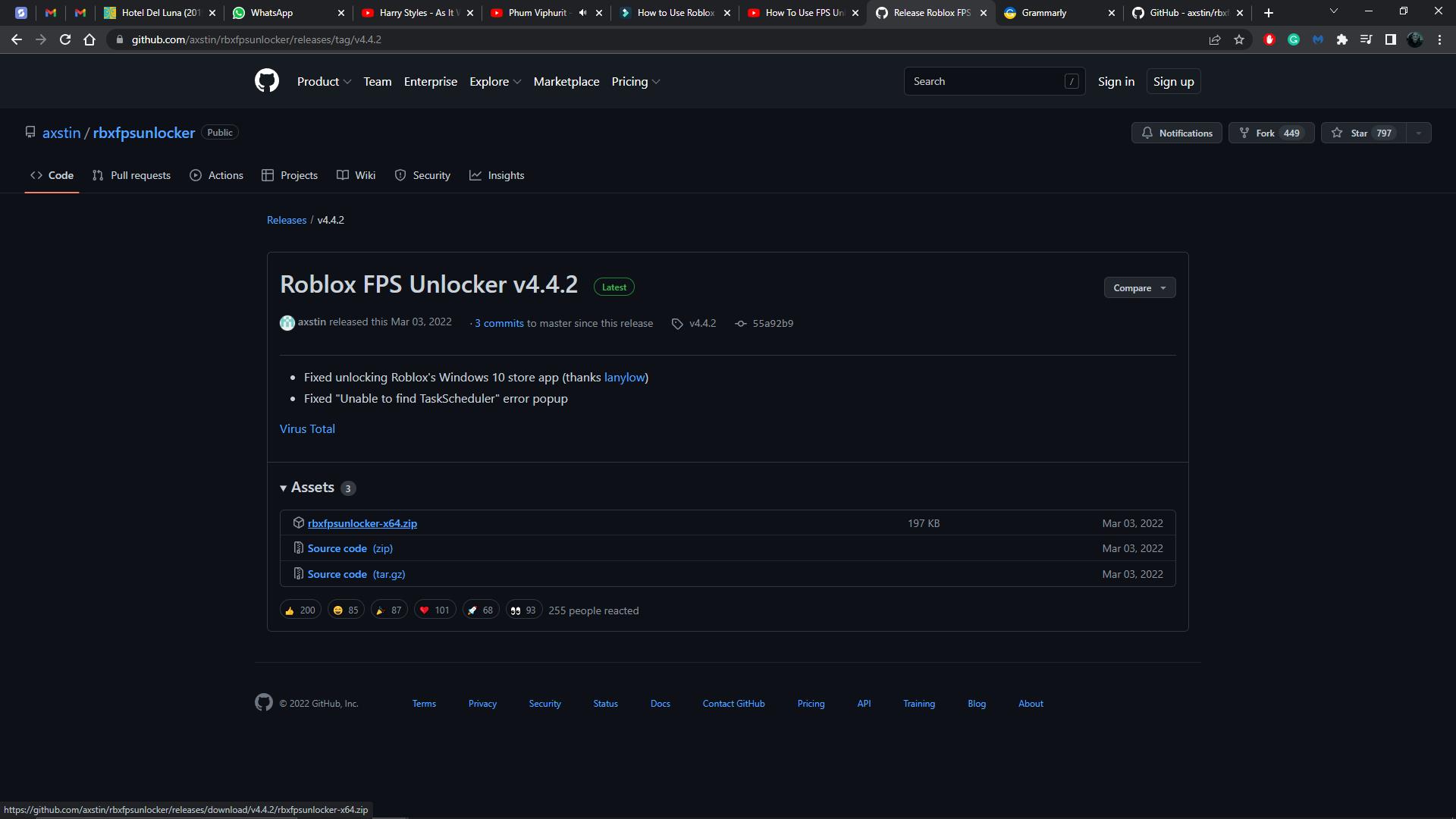React with heart 101

point(435,610)
